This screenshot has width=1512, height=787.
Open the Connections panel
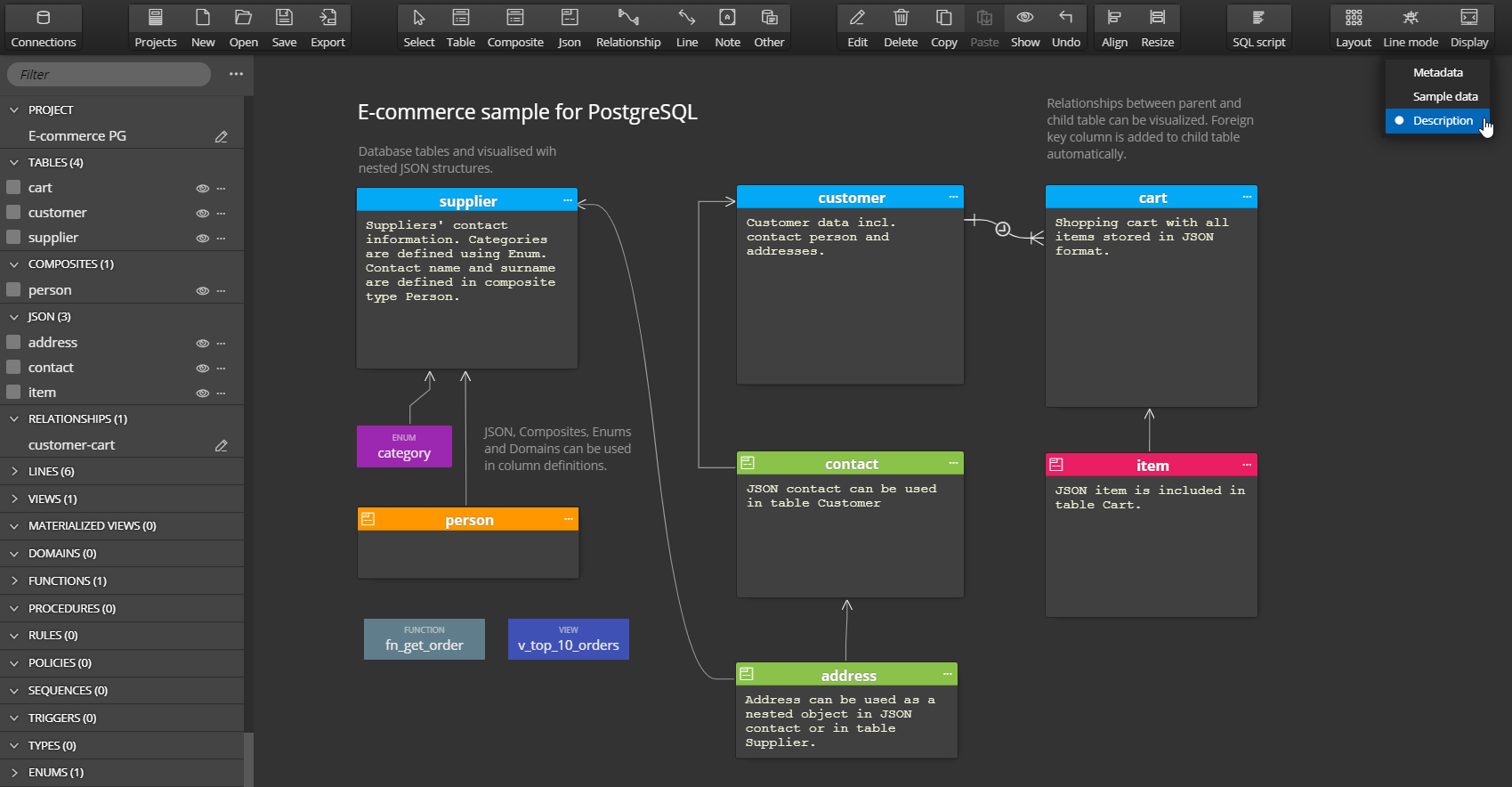(x=43, y=28)
